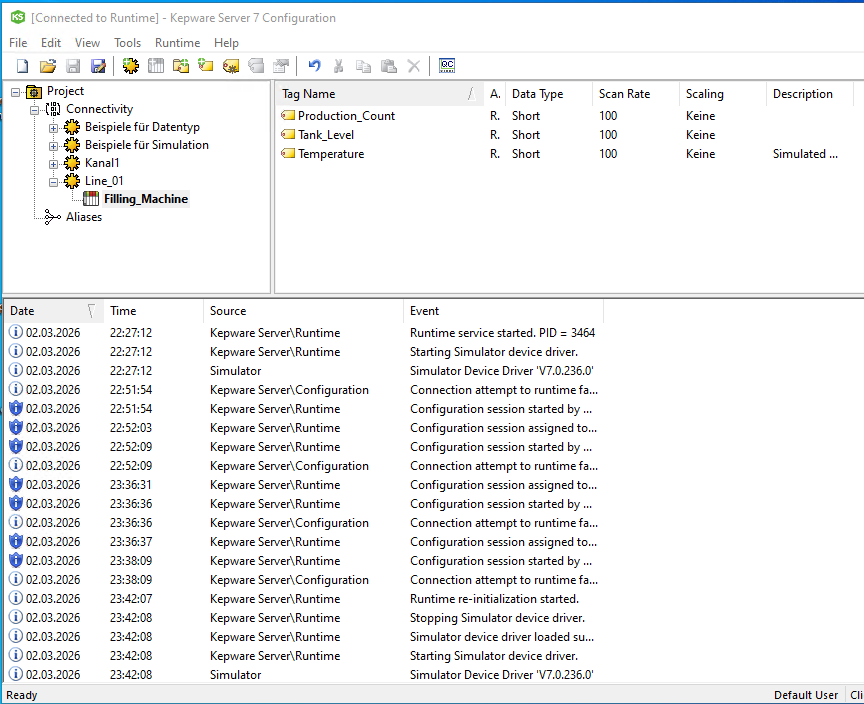Viewport: 864px width, 704px height.
Task: Collapse the Connectivity tree node
Action: pos(36,109)
